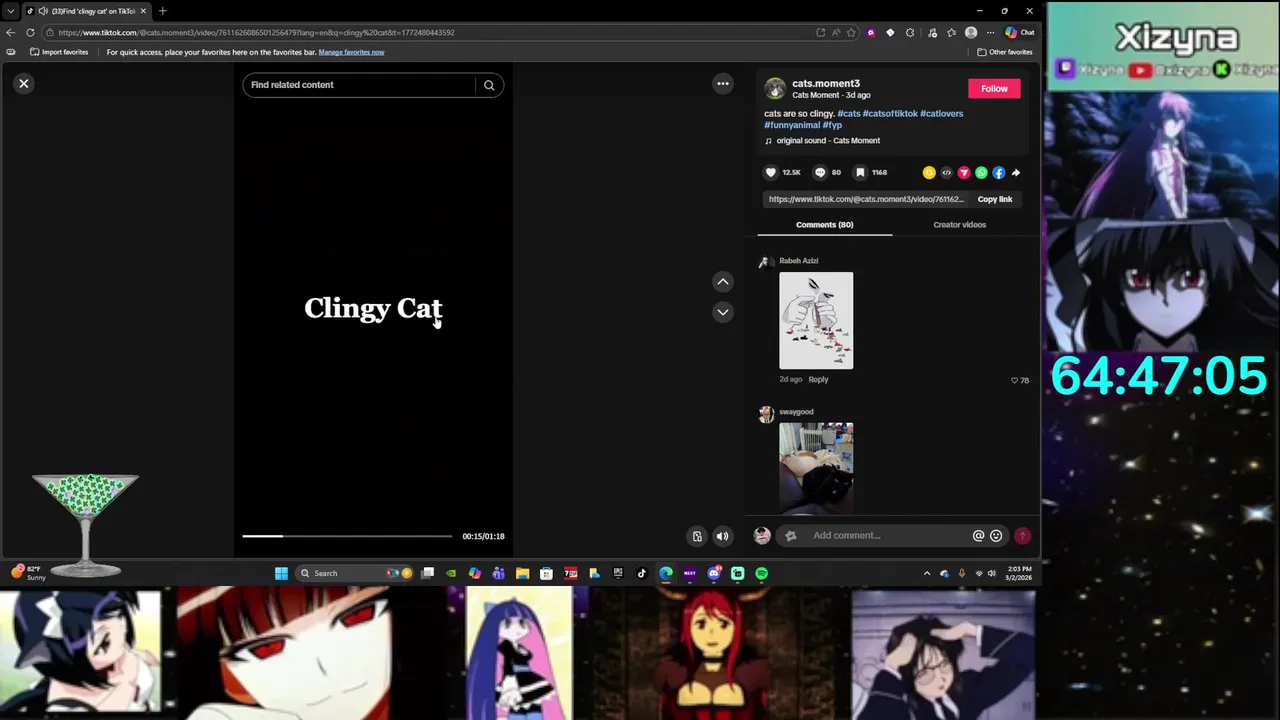The height and width of the screenshot is (720, 1280).
Task: Send to friends using red paper-plane icon
Action: point(964,173)
